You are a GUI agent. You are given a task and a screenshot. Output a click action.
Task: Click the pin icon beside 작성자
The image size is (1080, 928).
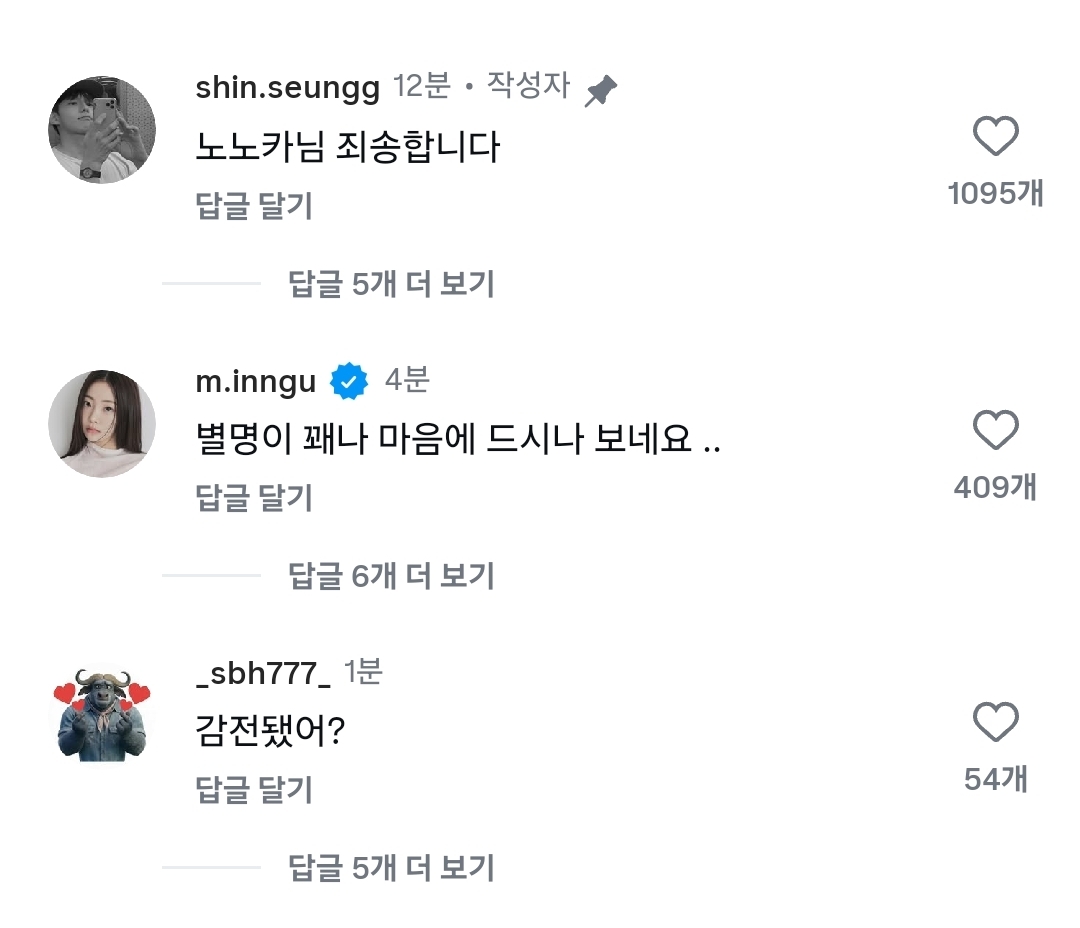(x=600, y=92)
